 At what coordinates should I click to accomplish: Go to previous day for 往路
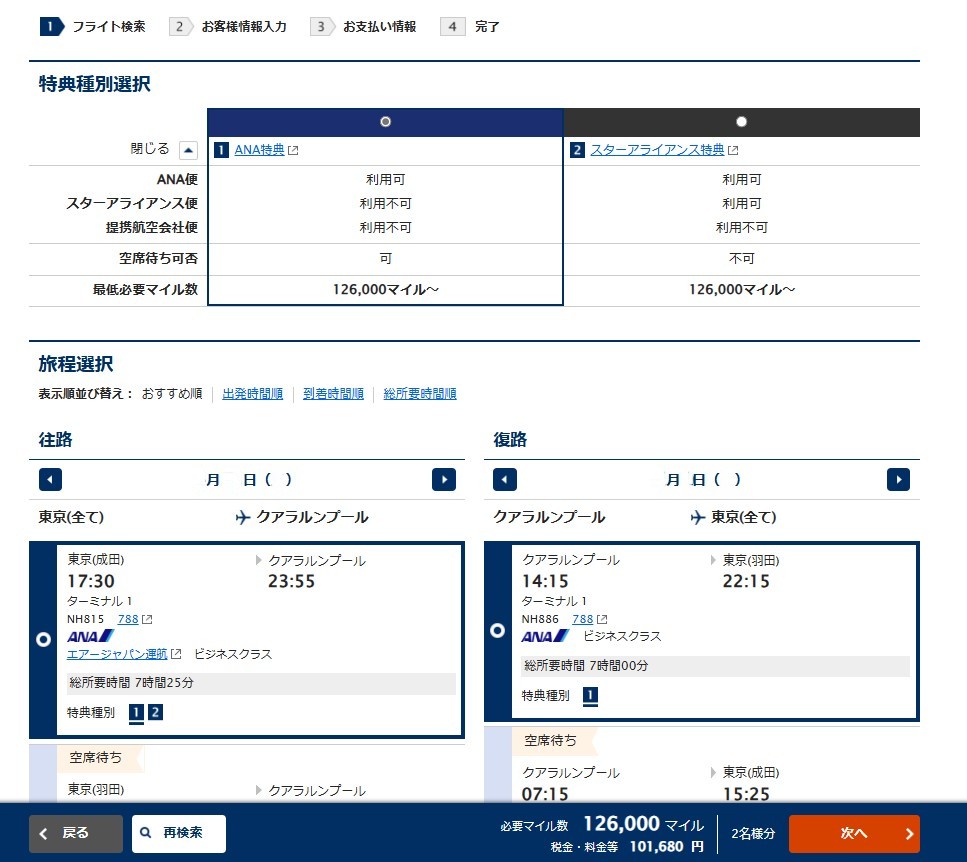coord(50,480)
